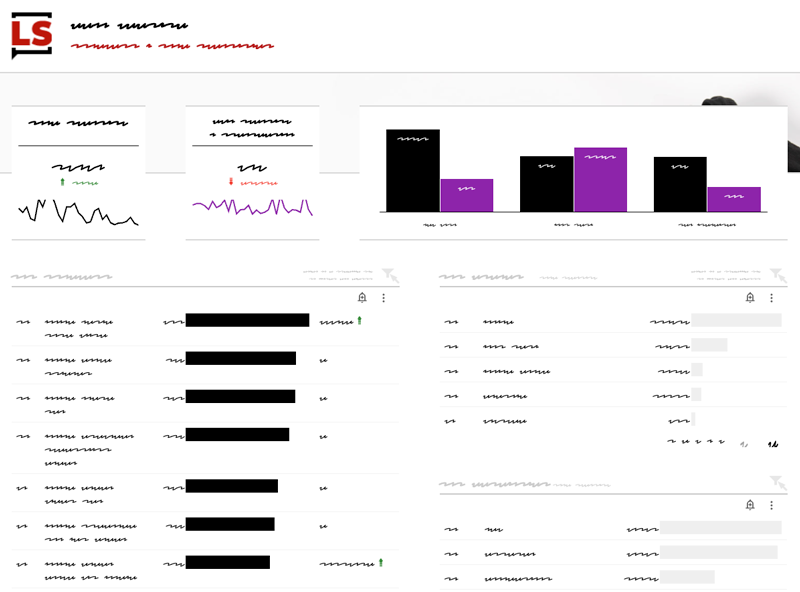Click the filter-cursor icon above the five-row gray-bar table

click(x=778, y=275)
